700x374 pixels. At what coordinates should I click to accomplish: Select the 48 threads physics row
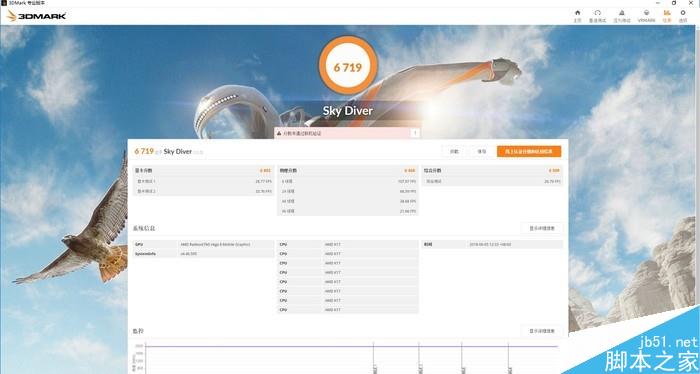(x=348, y=201)
